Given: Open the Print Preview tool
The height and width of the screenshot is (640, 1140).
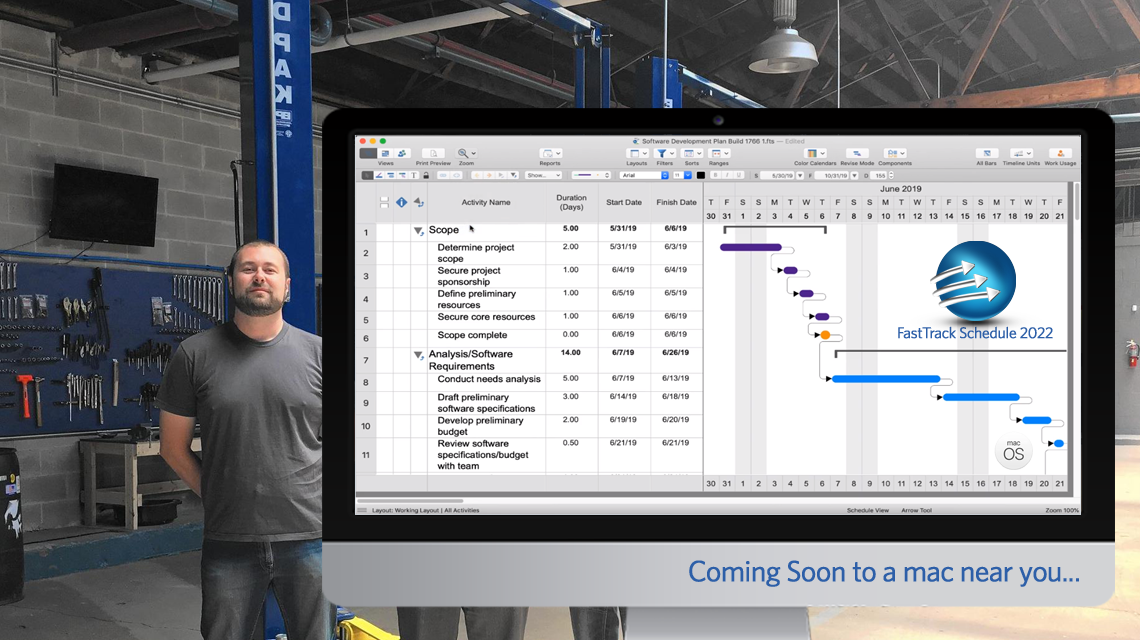Looking at the screenshot, I should pyautogui.click(x=432, y=153).
